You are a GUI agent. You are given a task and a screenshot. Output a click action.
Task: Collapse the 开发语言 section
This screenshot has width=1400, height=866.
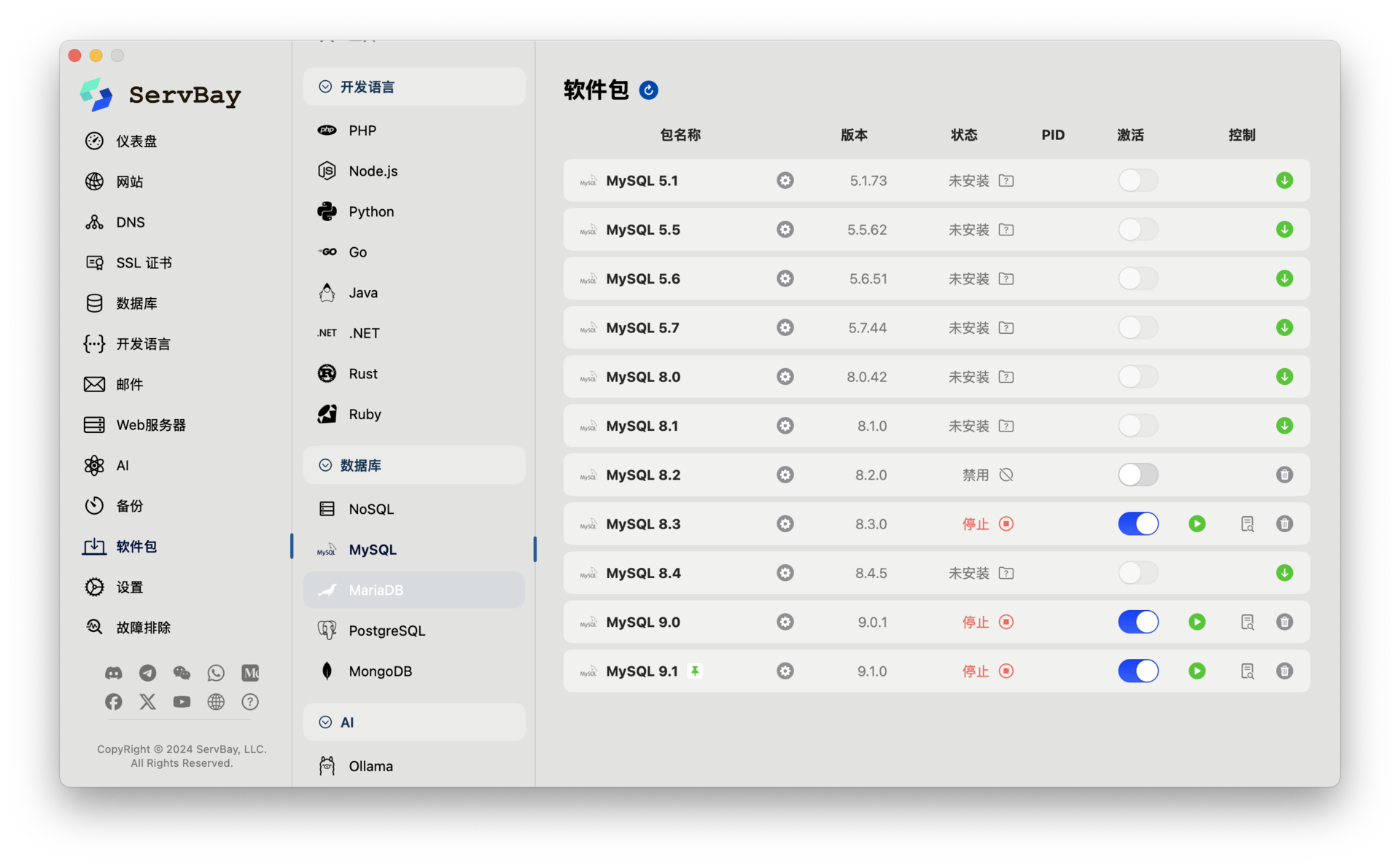pyautogui.click(x=414, y=87)
